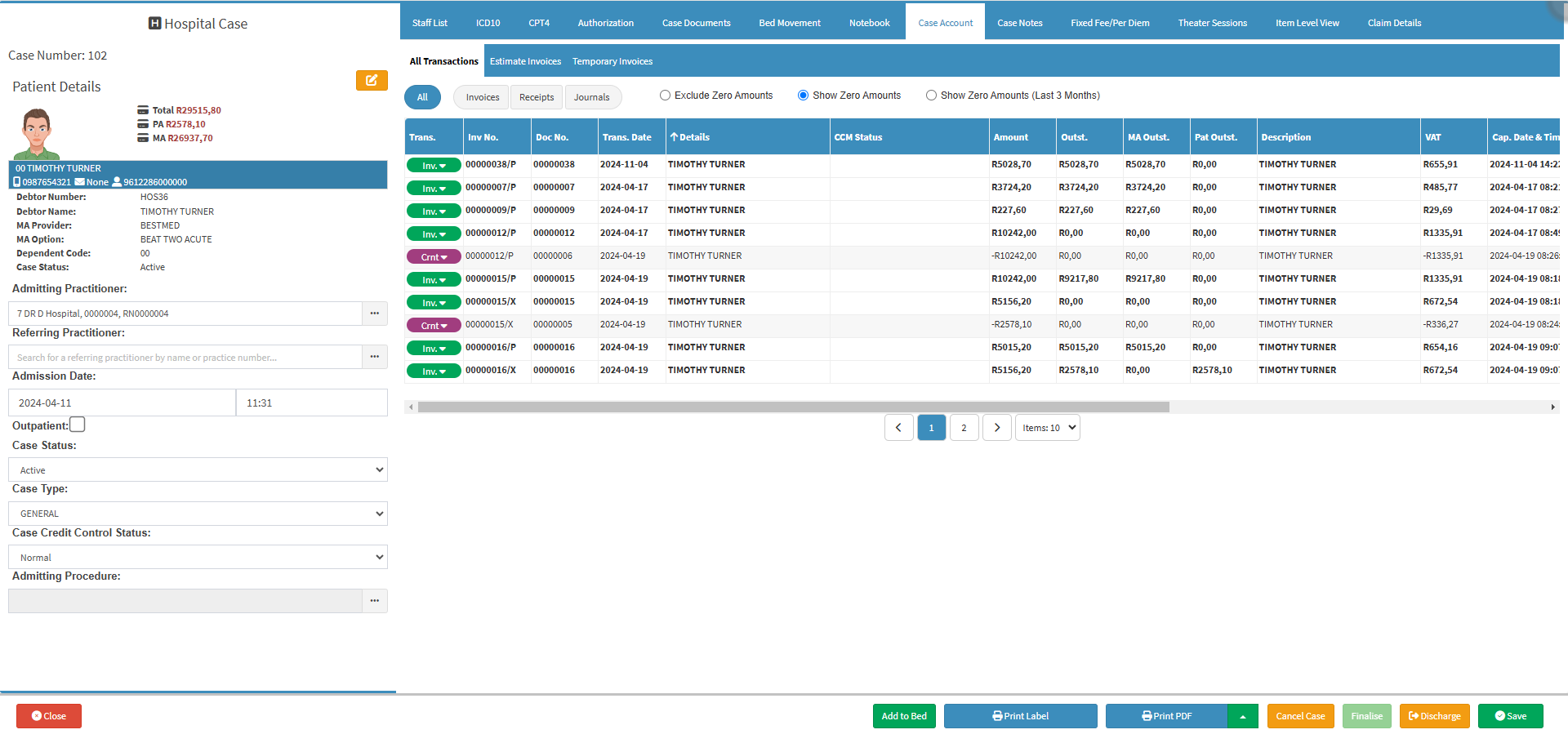Image resolution: width=1568 pixels, height=743 pixels.
Task: Switch to the Bed Movement tab
Action: click(789, 23)
